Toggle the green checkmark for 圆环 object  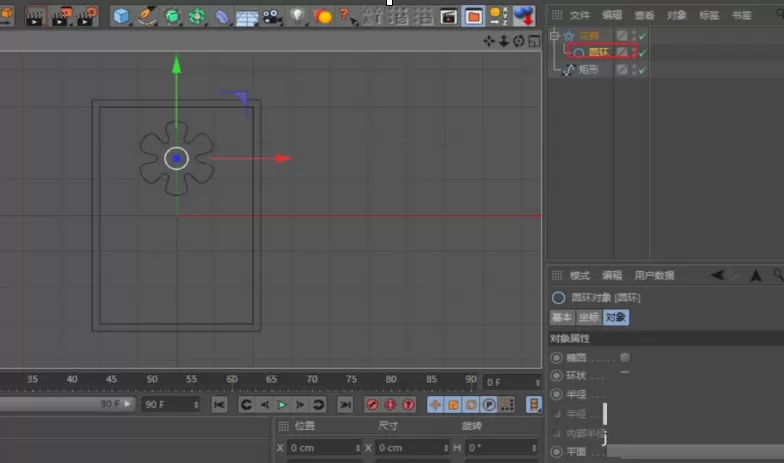(642, 52)
